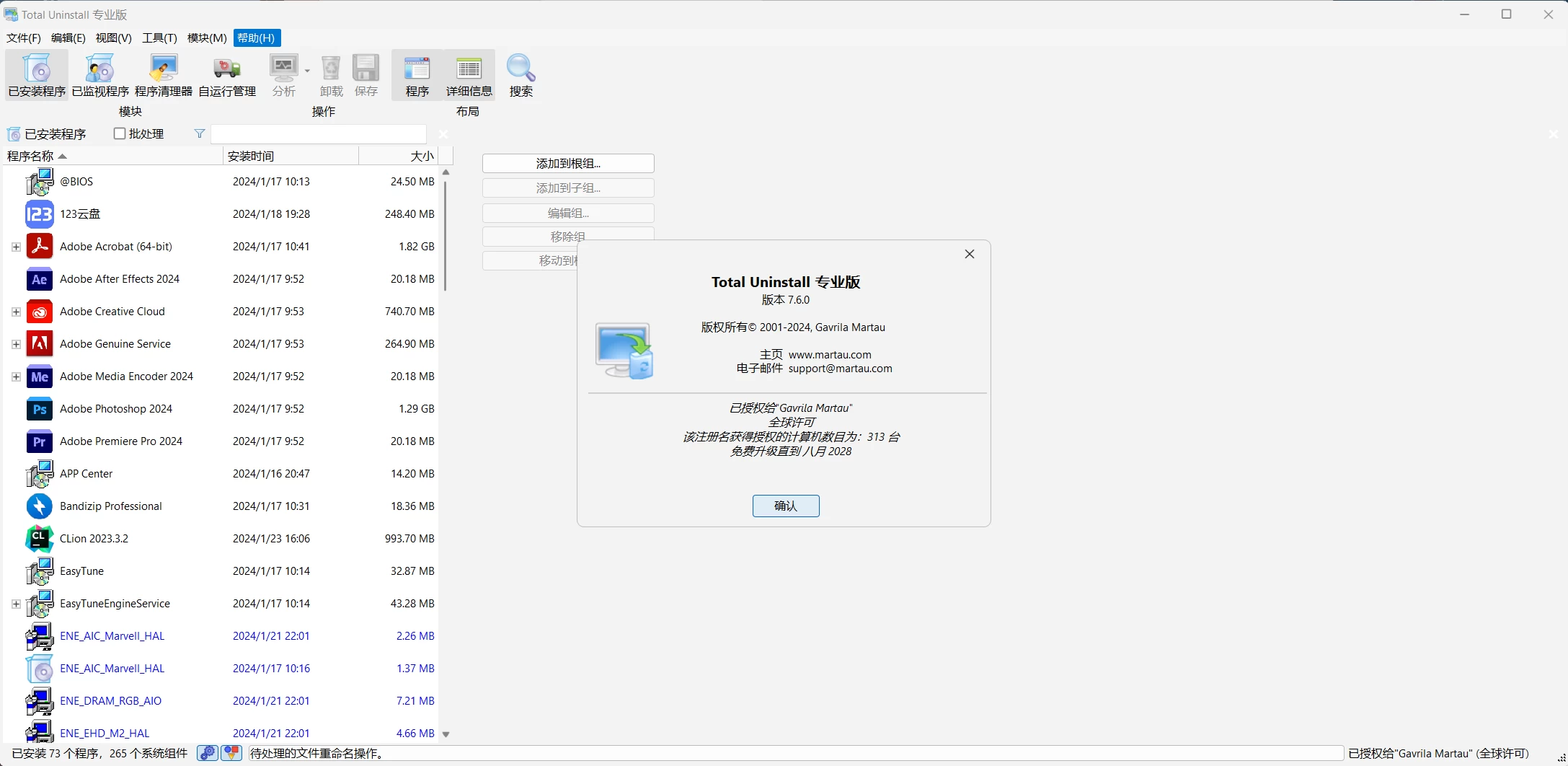Launch the Program Cleaner (程序清理器) tool

point(164,75)
